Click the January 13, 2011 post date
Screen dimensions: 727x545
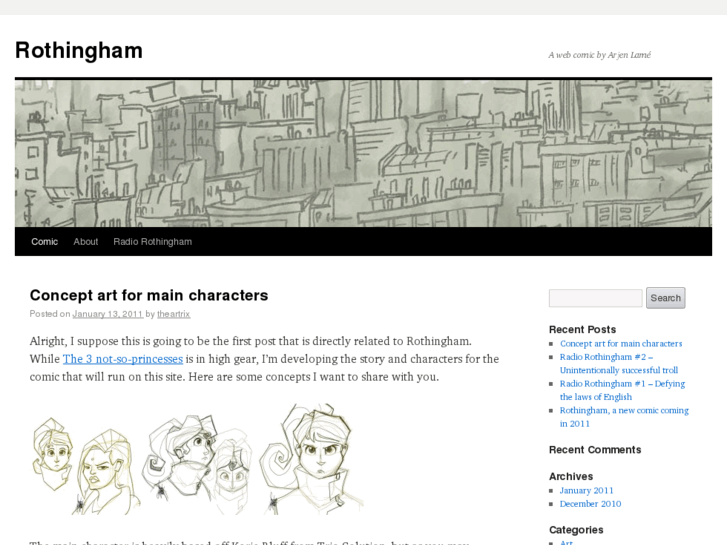point(108,314)
